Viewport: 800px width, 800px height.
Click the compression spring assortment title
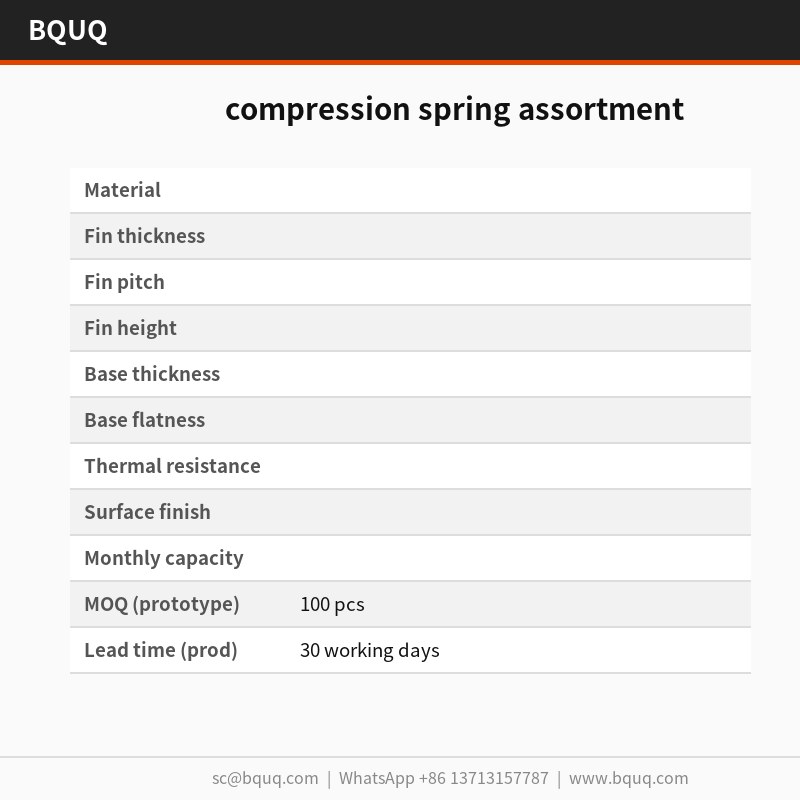click(x=454, y=109)
